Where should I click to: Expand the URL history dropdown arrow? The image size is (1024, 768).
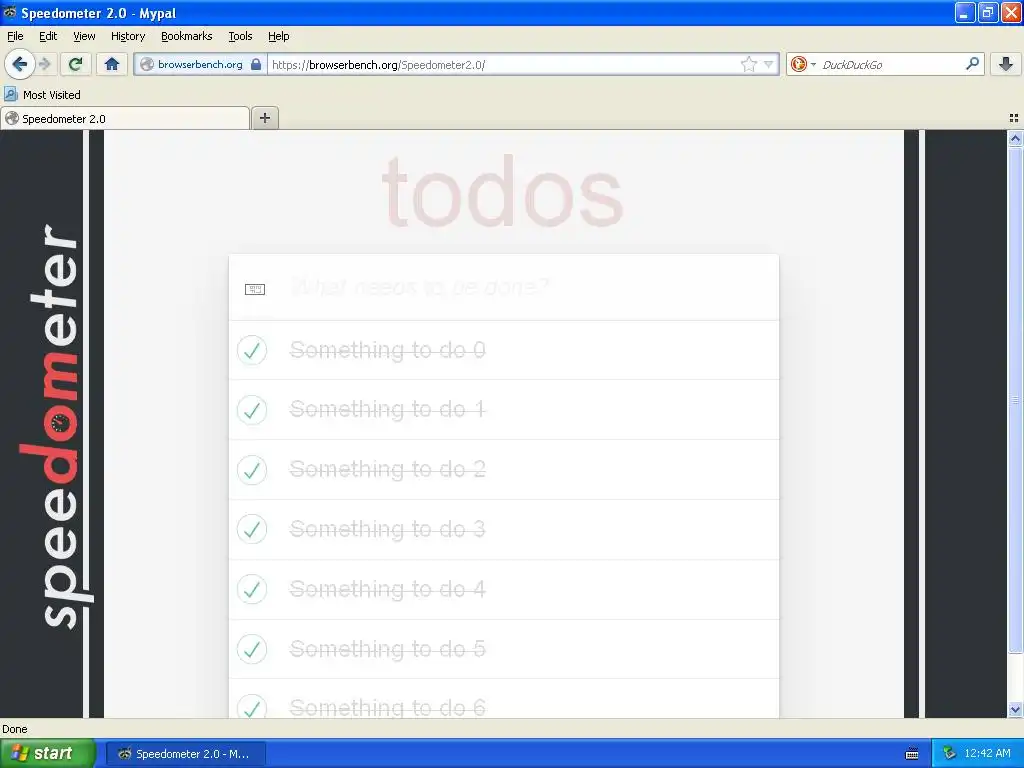coord(769,64)
